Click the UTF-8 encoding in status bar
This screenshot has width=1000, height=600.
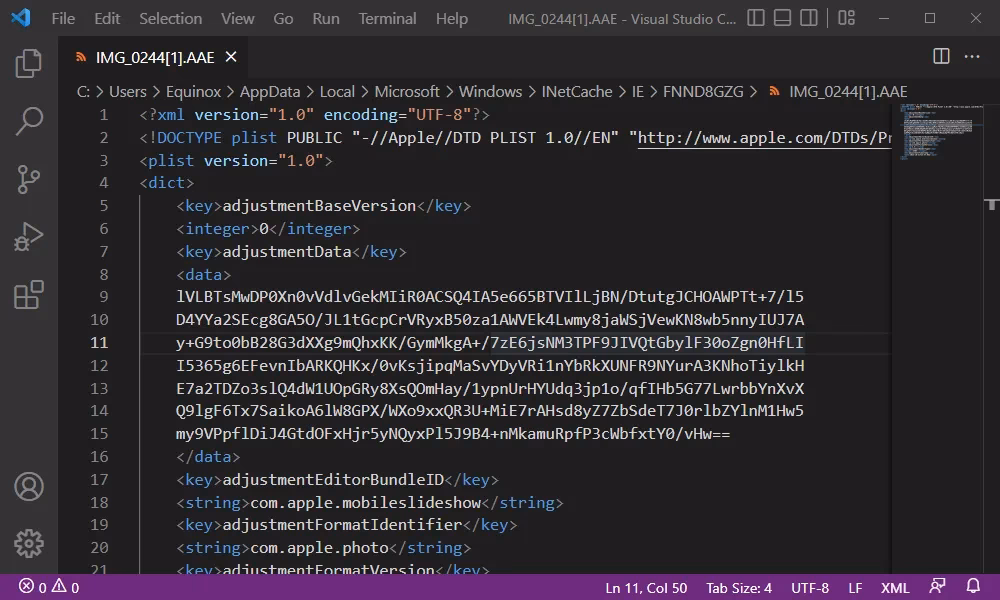(x=810, y=588)
